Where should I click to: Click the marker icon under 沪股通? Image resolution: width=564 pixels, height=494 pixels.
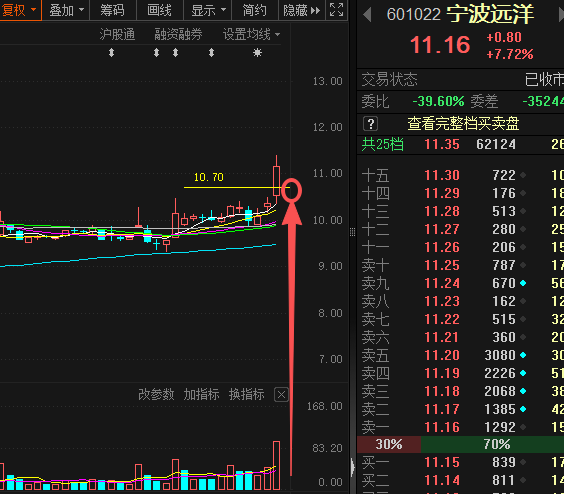112,53
